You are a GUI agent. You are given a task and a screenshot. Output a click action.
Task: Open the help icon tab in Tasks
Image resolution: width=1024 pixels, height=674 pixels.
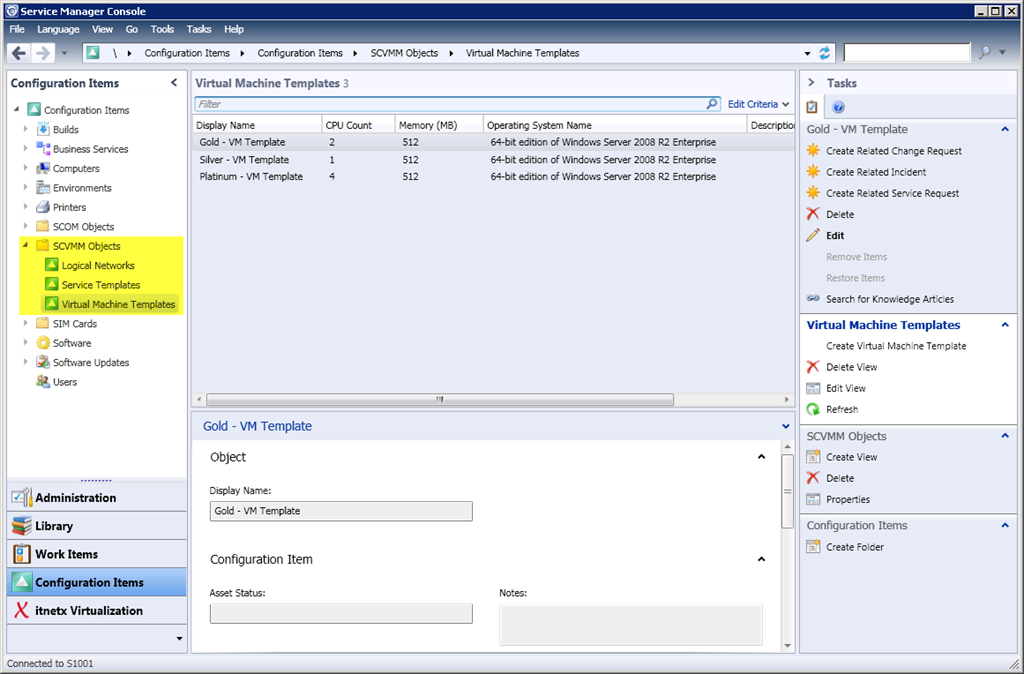pos(839,107)
